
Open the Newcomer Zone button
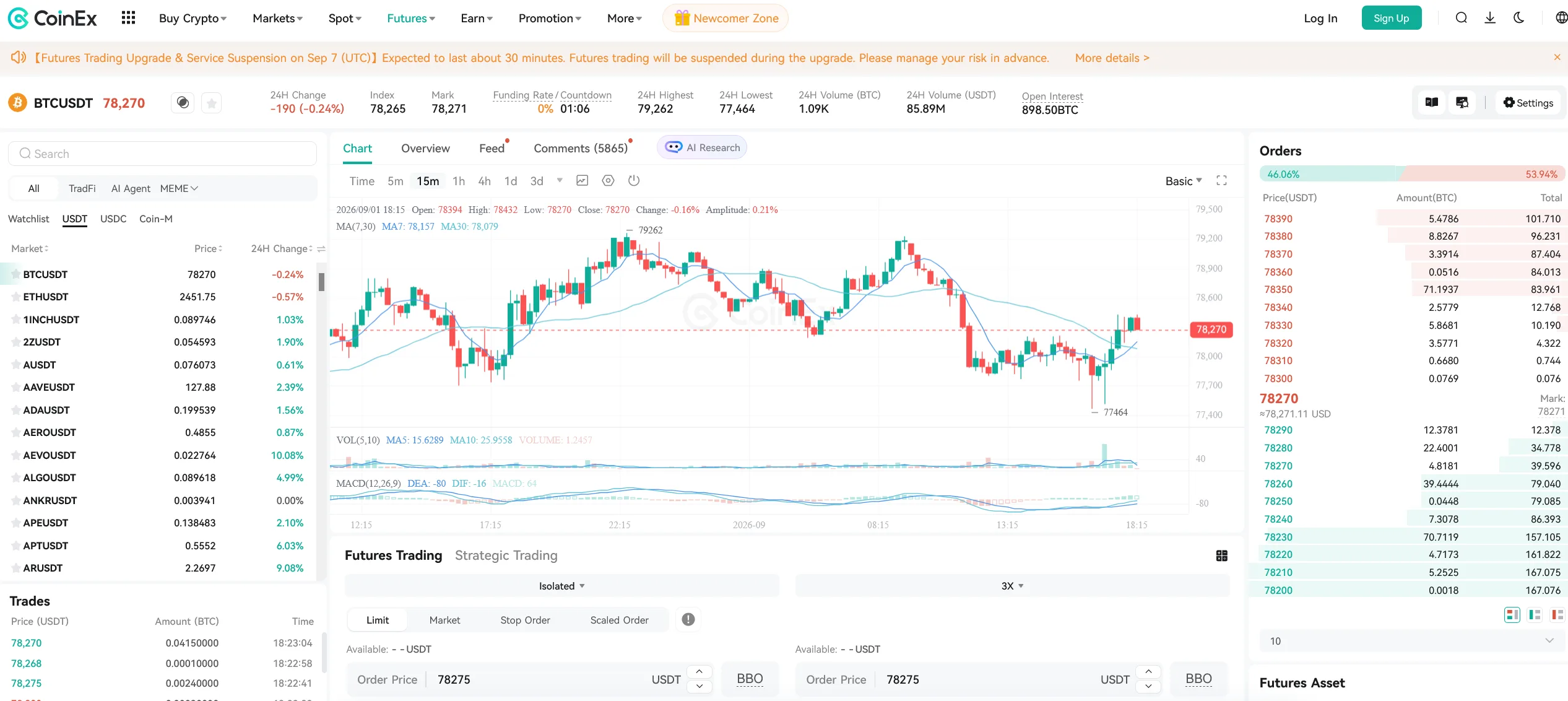click(x=726, y=18)
